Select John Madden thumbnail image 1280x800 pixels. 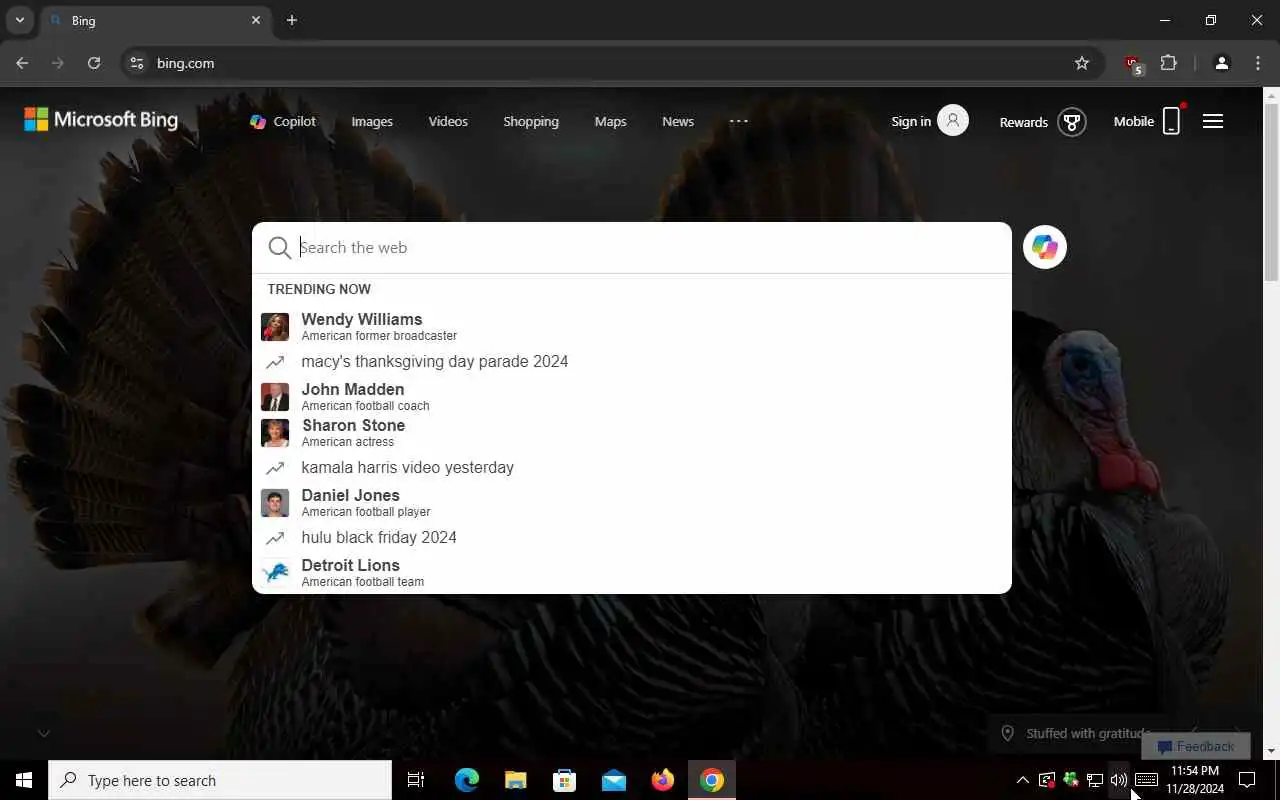(x=275, y=397)
